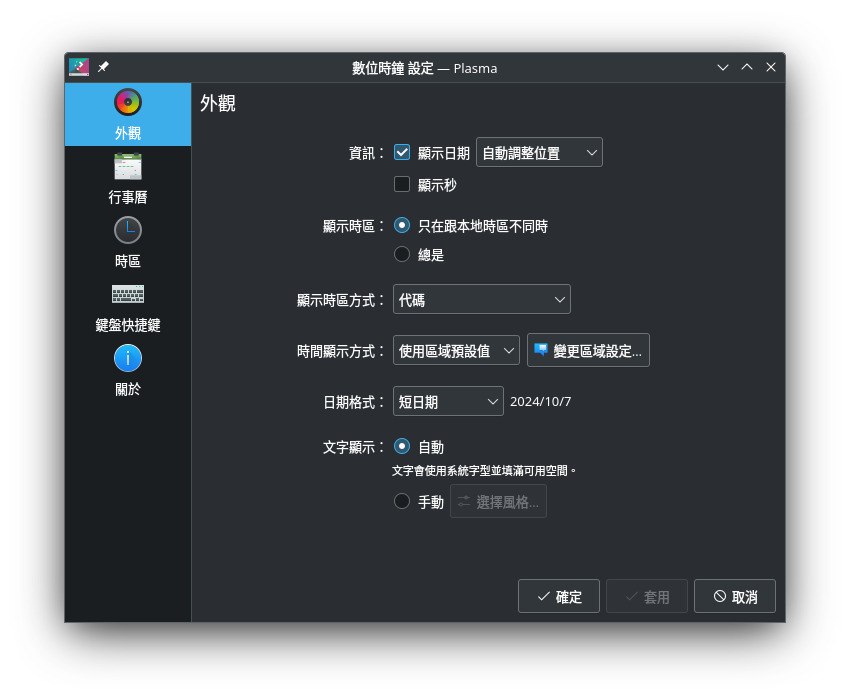
Task: Click the 變更區域設定... button
Action: click(x=588, y=350)
